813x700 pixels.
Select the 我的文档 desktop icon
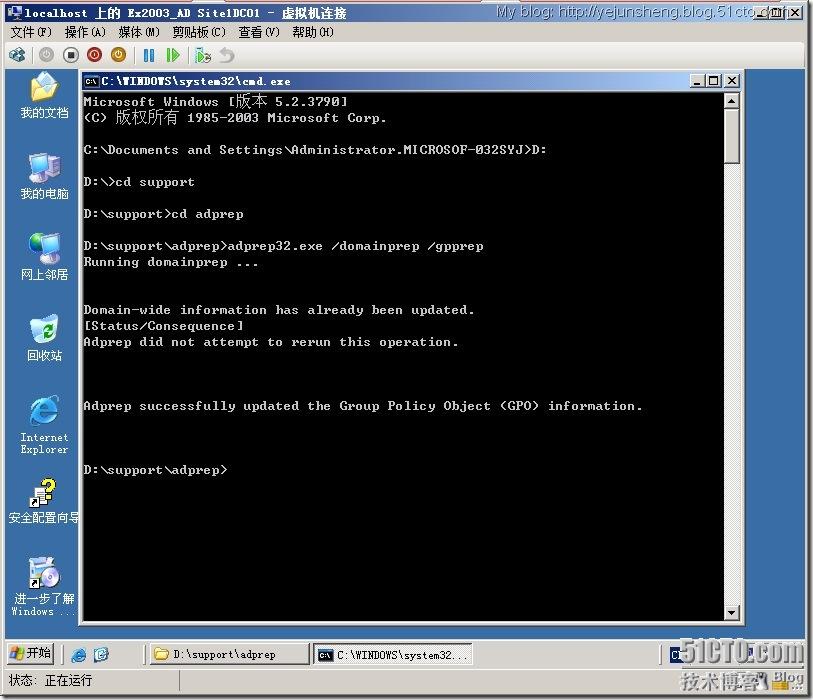click(x=44, y=96)
